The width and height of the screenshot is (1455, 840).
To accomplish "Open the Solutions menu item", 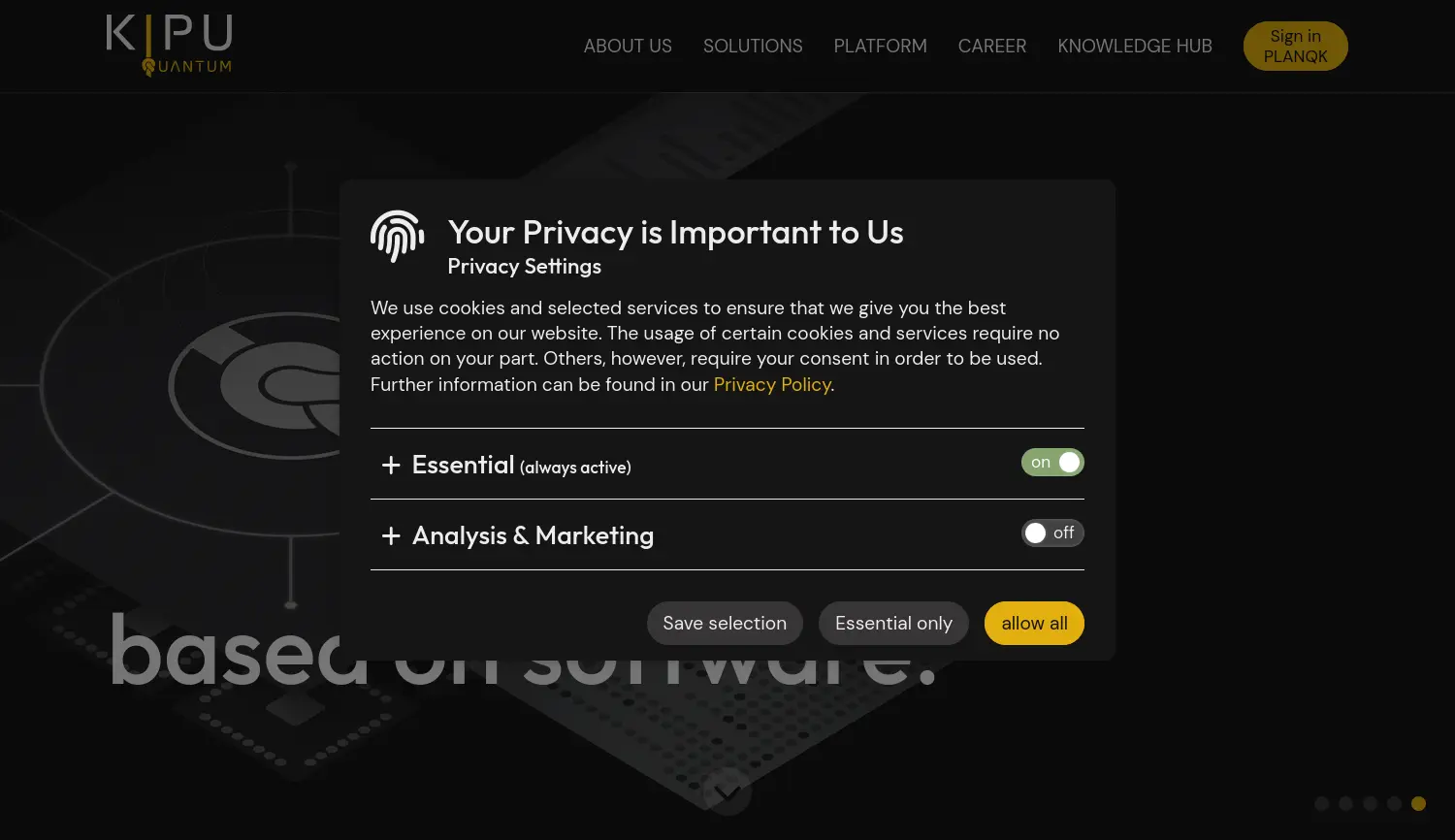I will pos(753,47).
